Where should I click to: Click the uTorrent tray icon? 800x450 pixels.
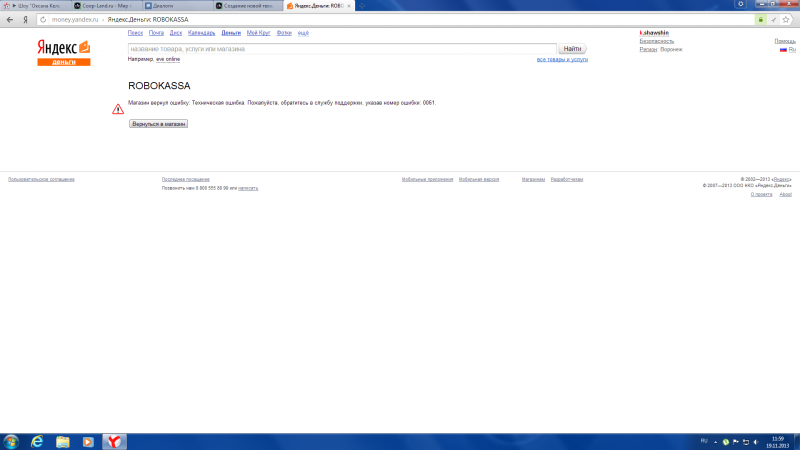click(726, 442)
